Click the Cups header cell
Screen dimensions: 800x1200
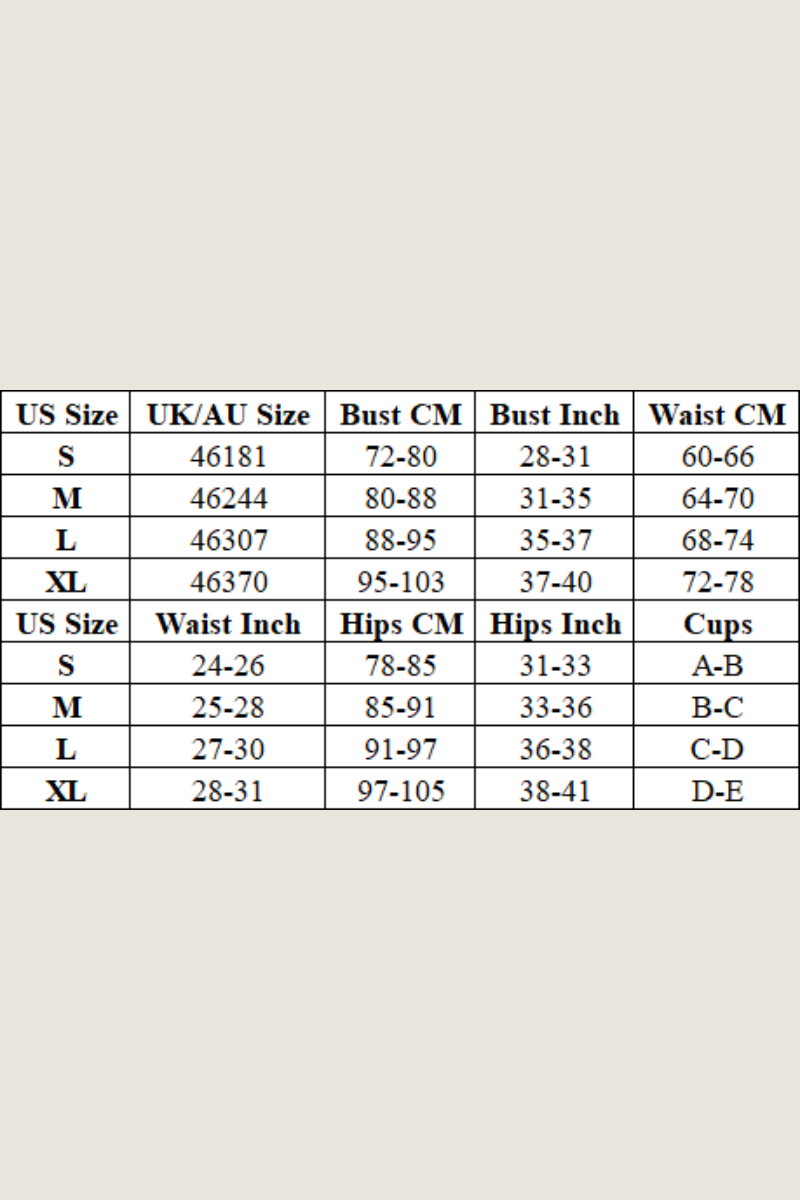[717, 625]
